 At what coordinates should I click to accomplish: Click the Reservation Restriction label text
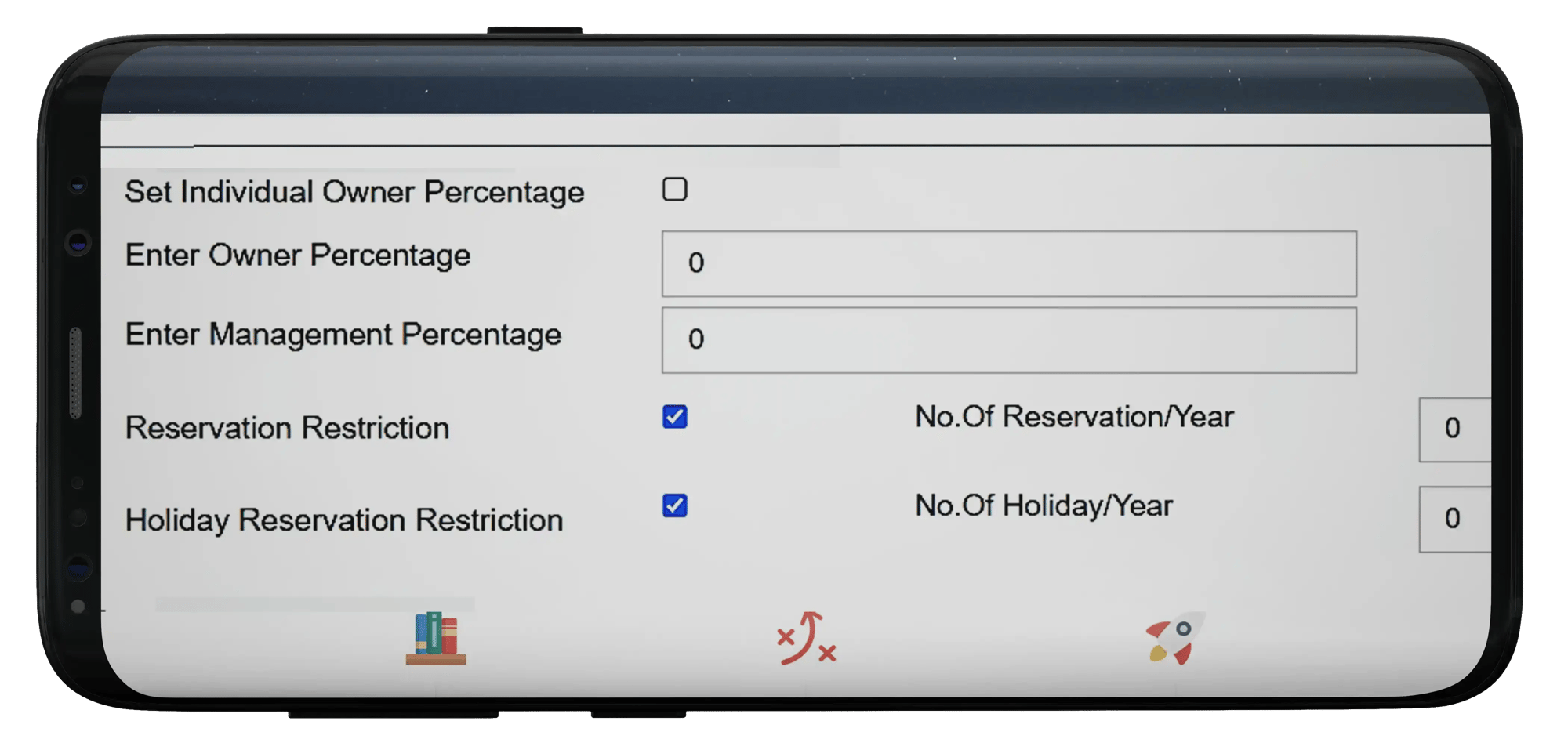pos(287,428)
